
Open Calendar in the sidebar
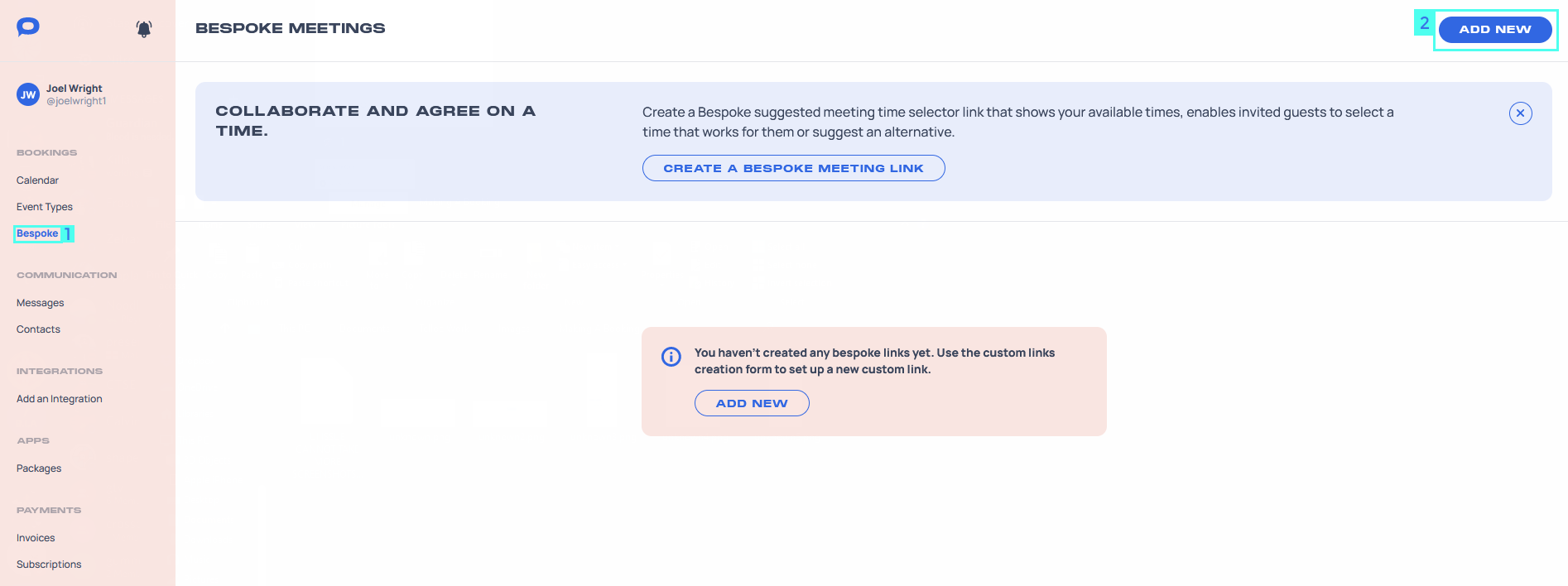coord(37,180)
